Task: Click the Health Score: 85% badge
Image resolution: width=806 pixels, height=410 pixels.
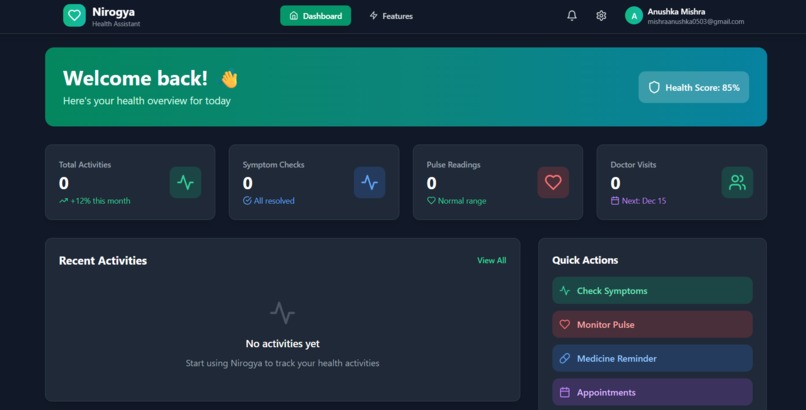Action: point(693,87)
